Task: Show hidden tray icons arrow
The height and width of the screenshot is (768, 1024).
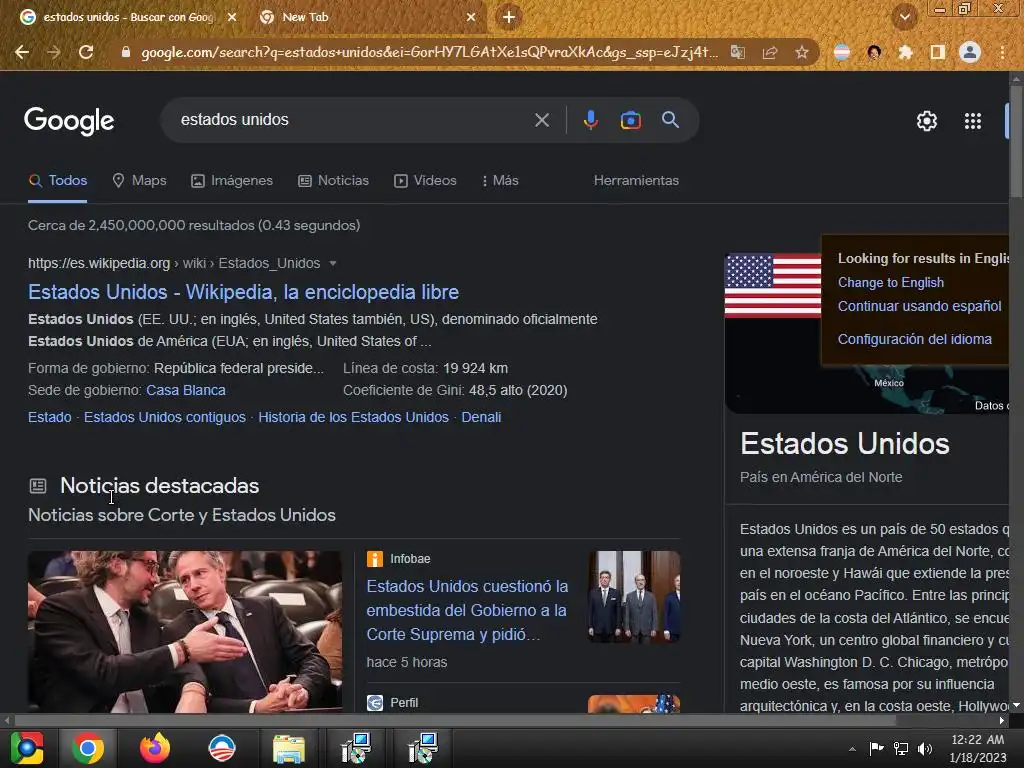Action: click(x=852, y=749)
